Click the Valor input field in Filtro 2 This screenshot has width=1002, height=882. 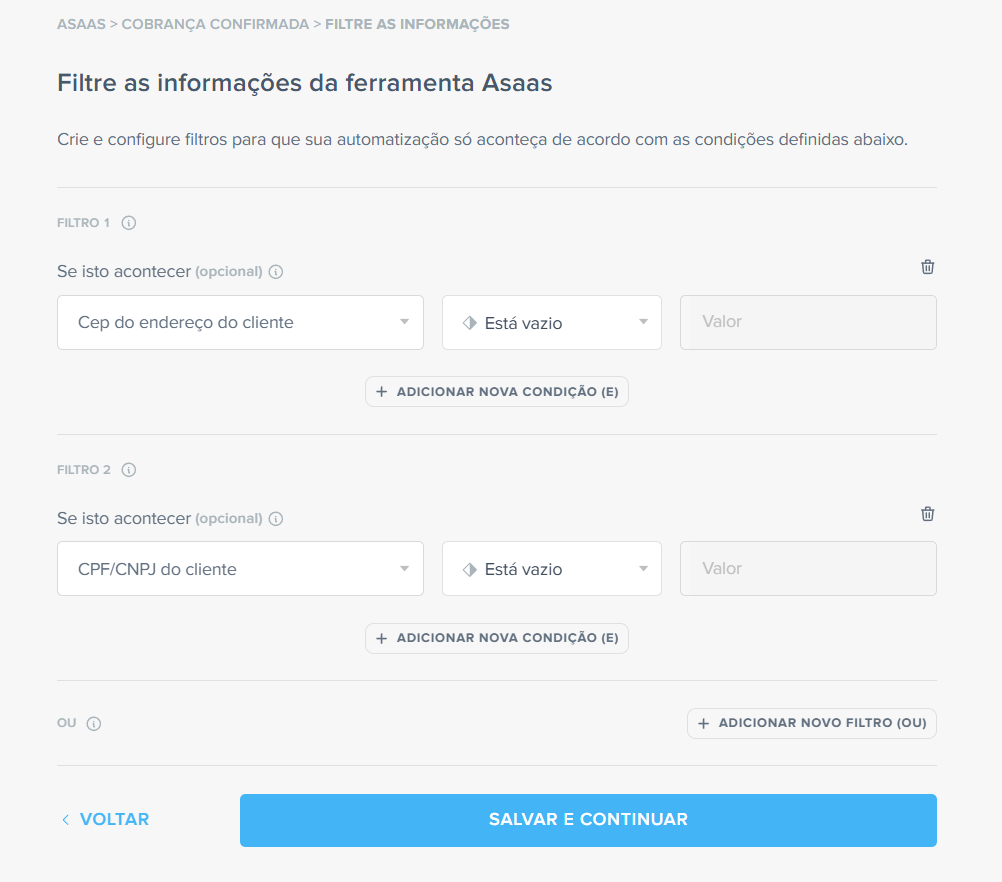[807, 568]
